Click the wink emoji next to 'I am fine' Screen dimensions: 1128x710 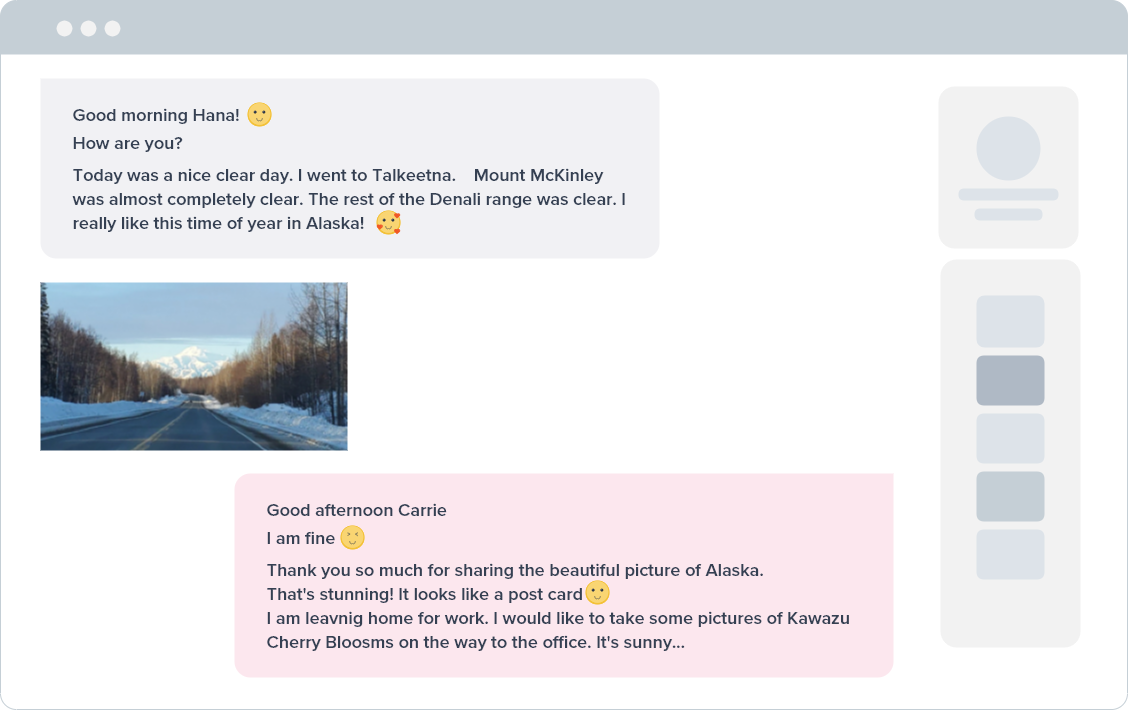click(352, 537)
